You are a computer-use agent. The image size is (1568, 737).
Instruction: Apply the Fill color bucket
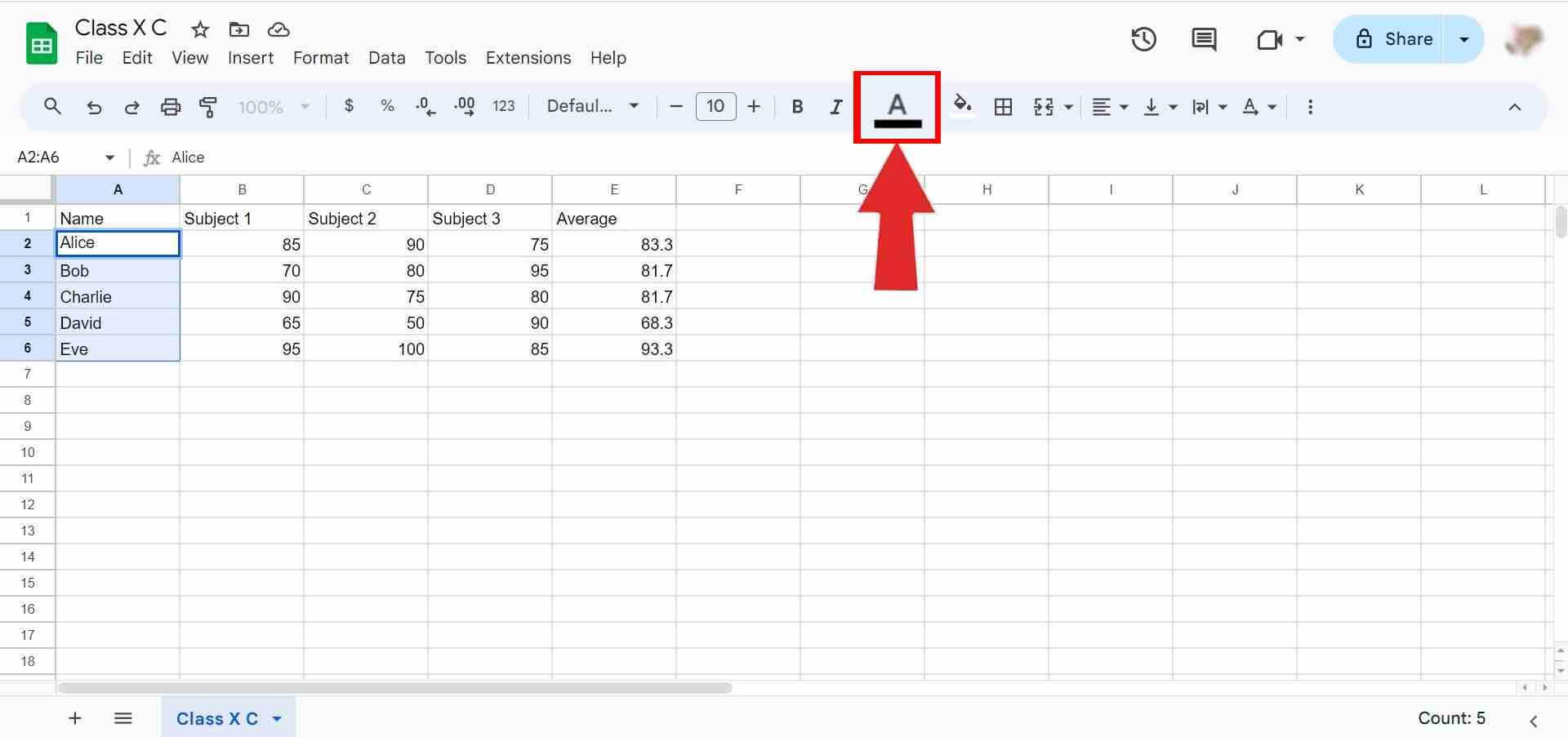pyautogui.click(x=962, y=106)
